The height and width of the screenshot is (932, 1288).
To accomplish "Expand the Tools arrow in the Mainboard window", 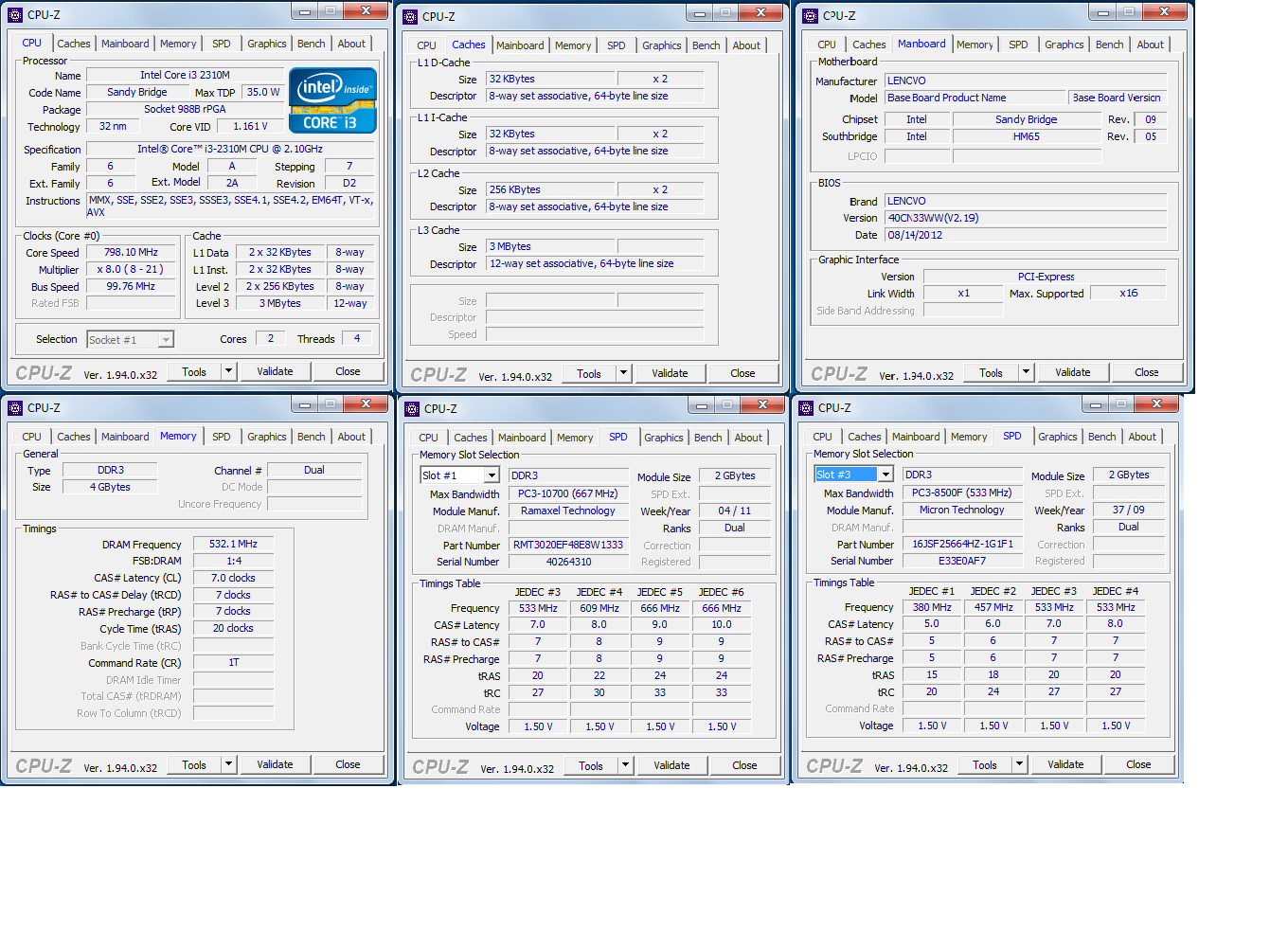I will (1025, 372).
